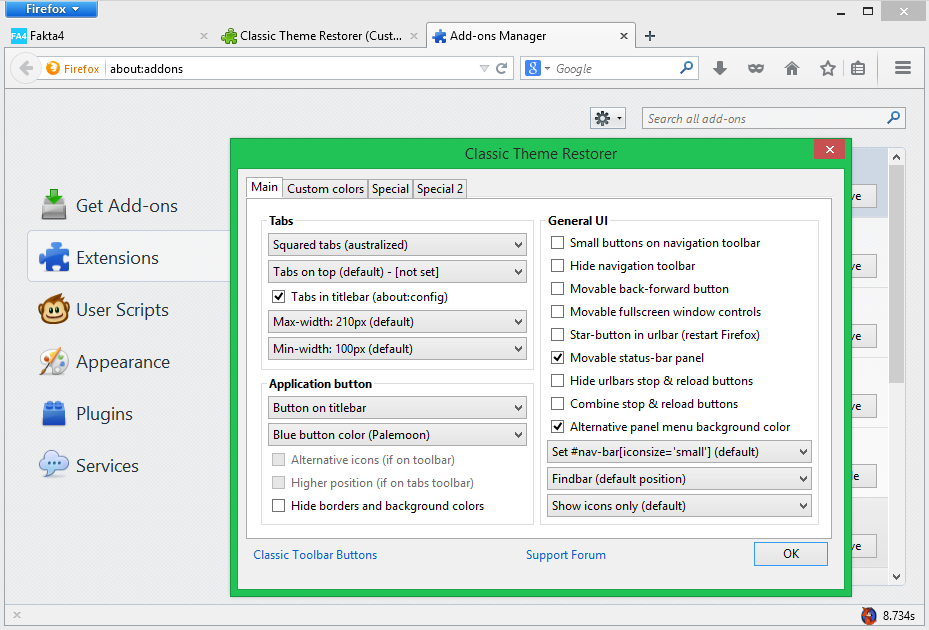Viewport: 929px width, 630px height.
Task: Open Tabs on top (default) dropdown
Action: pos(397,272)
